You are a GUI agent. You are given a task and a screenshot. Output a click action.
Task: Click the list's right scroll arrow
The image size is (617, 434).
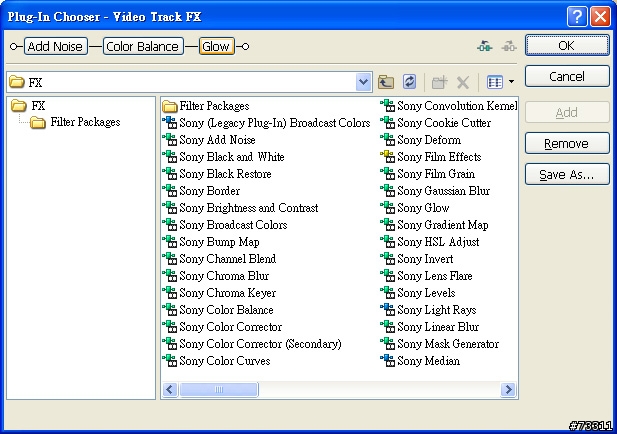508,390
